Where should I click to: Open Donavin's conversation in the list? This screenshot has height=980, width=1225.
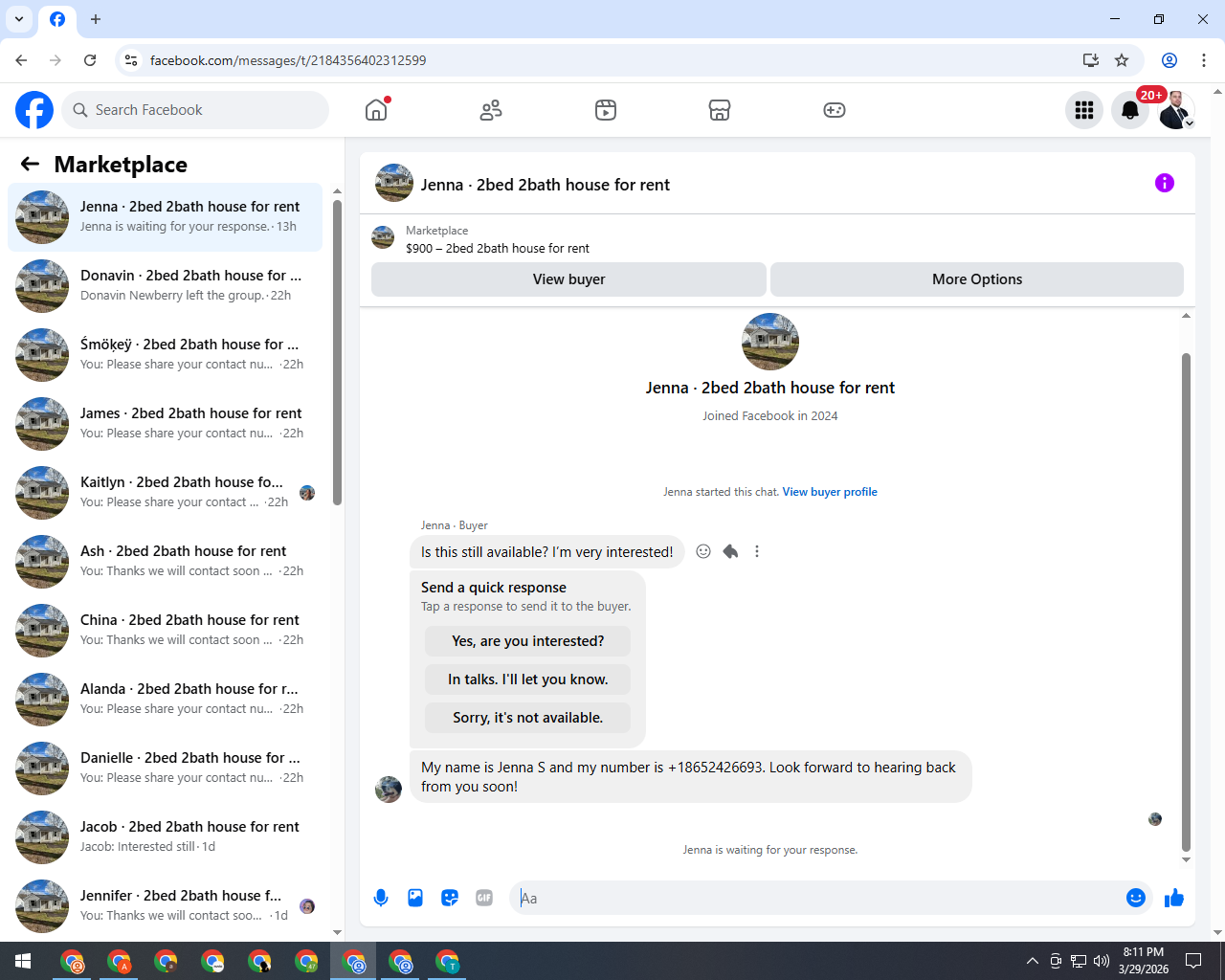click(x=165, y=286)
